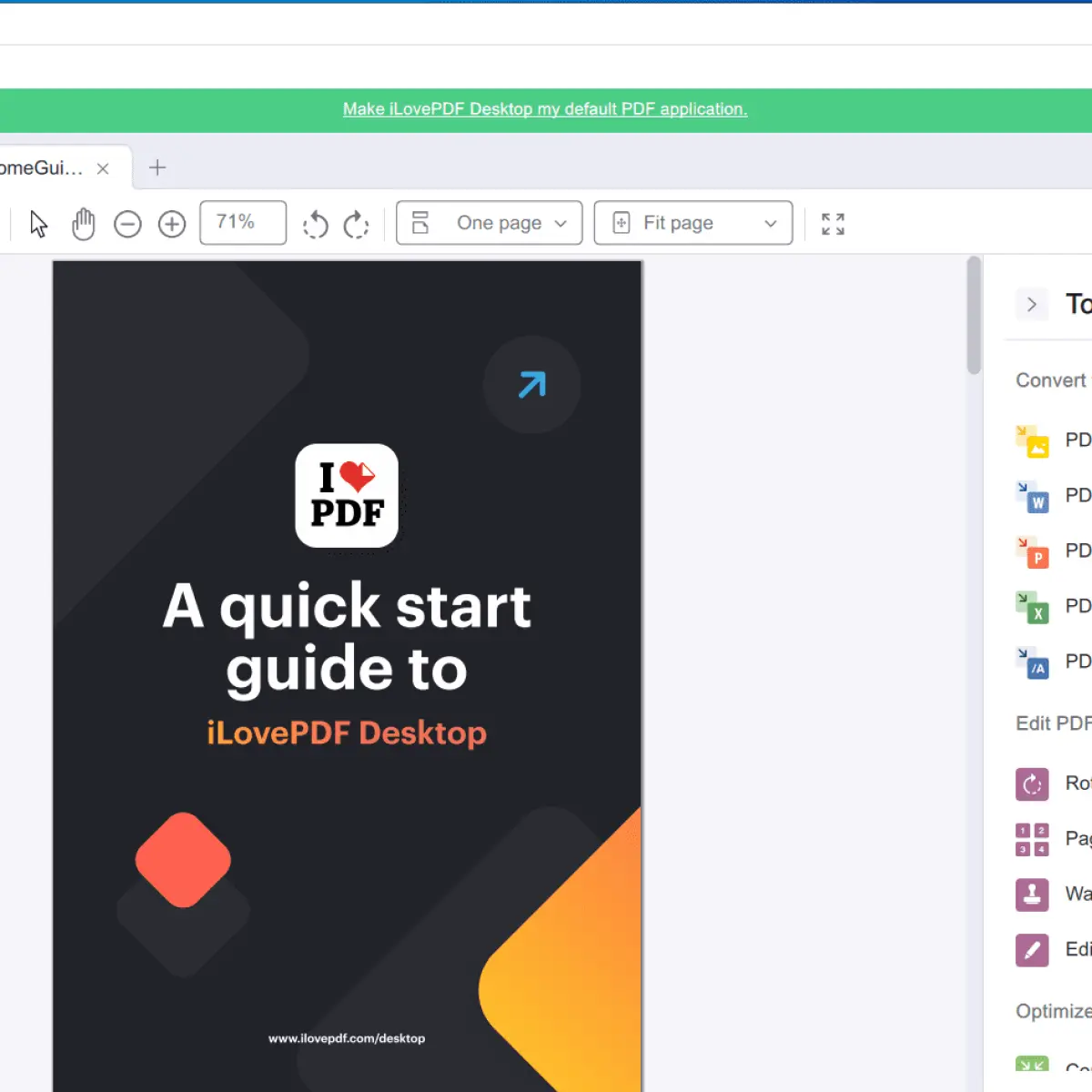Click the 'Edit PDF' section heading

pyautogui.click(x=1054, y=723)
